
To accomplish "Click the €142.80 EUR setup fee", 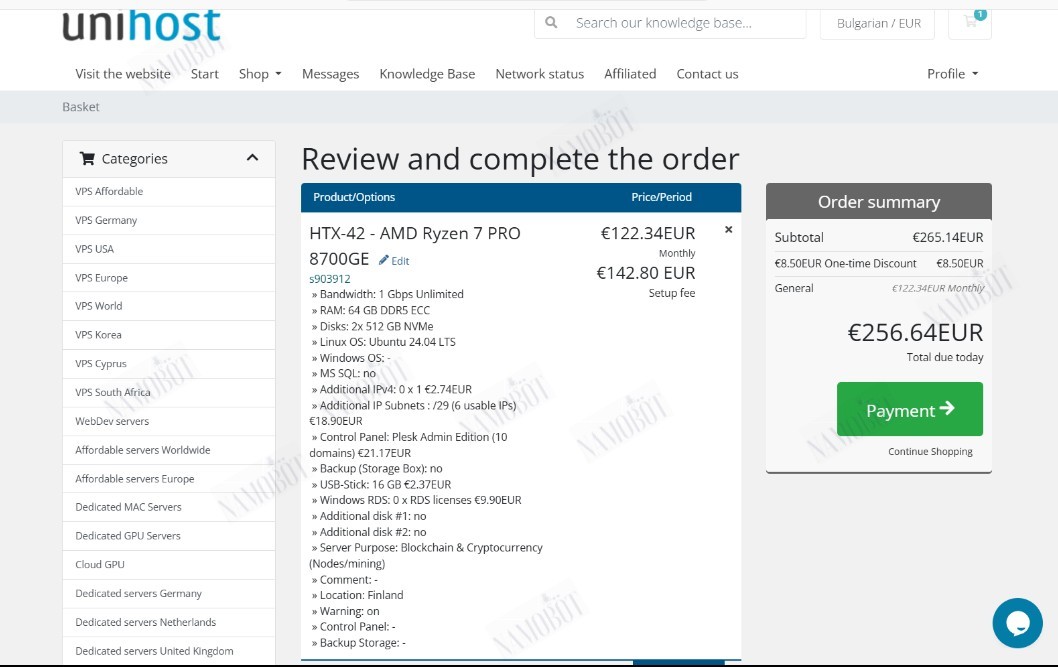I will (646, 273).
